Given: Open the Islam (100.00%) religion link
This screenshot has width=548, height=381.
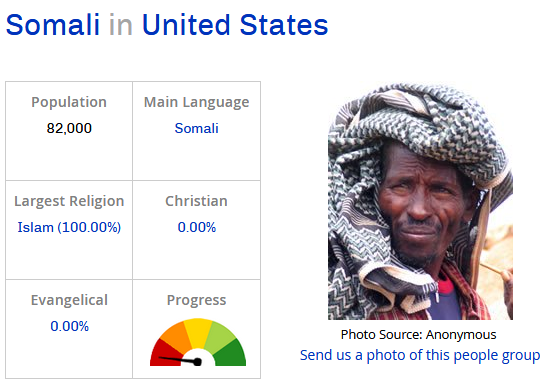Looking at the screenshot, I should [69, 227].
